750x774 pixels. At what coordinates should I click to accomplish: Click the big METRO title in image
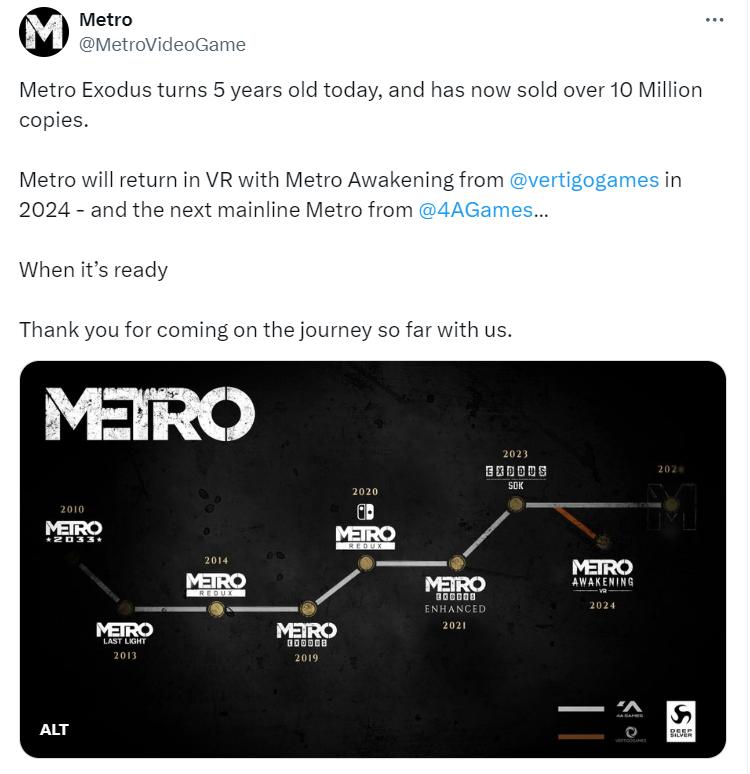point(150,413)
